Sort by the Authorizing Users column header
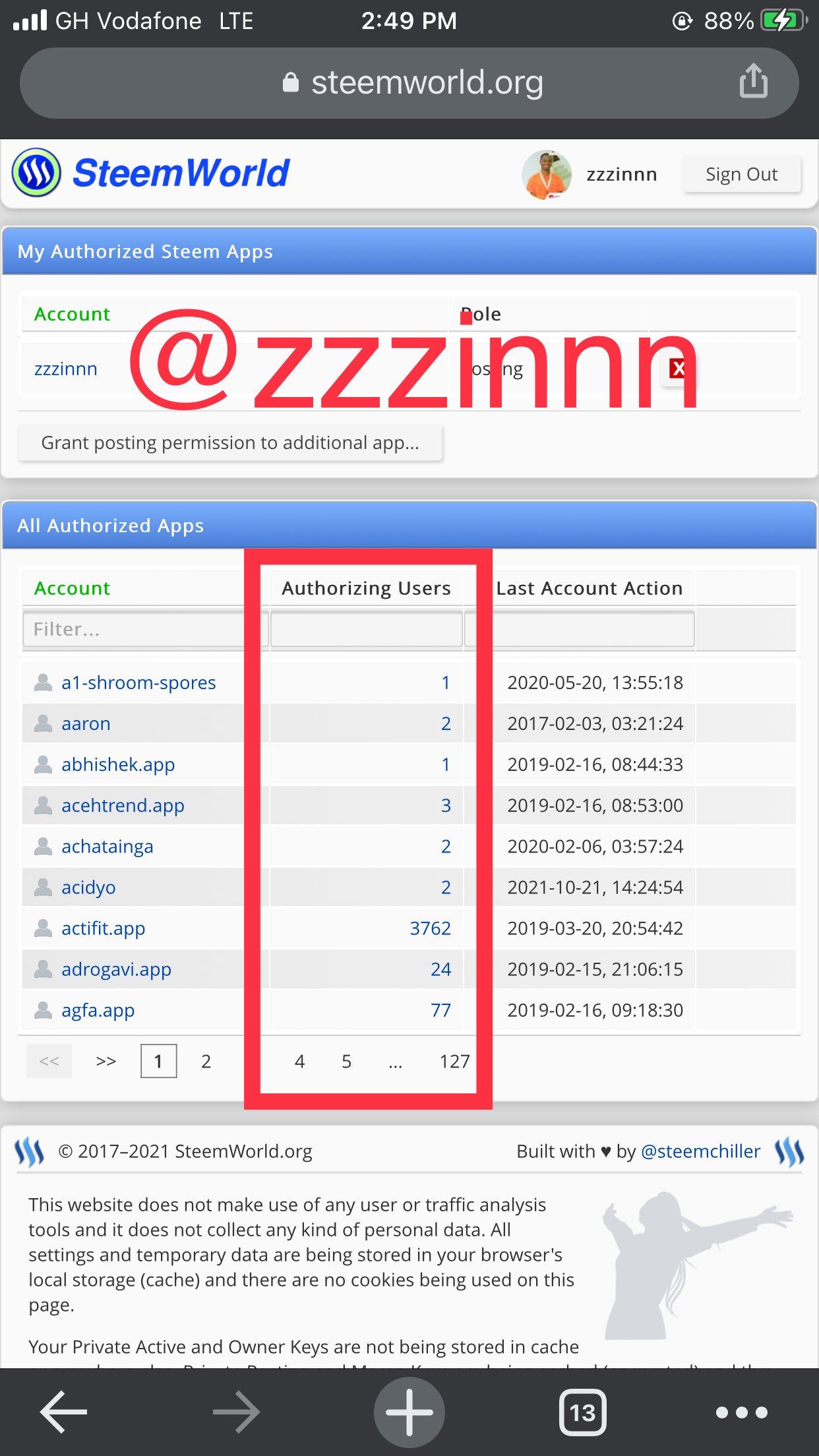819x1456 pixels. click(x=366, y=588)
